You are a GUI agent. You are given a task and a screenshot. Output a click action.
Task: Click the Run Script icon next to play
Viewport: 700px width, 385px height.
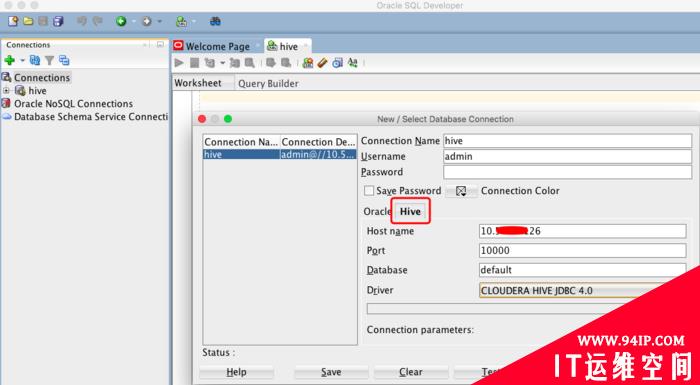195,63
